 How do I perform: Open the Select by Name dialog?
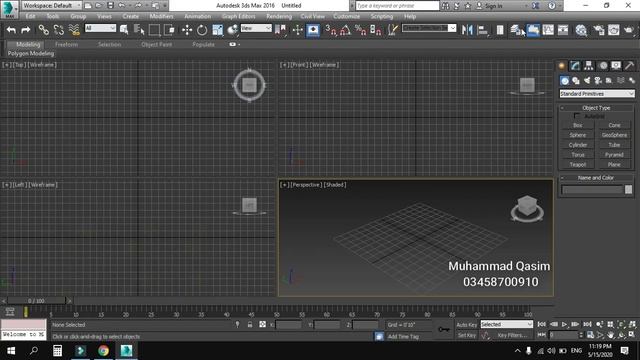pos(139,30)
